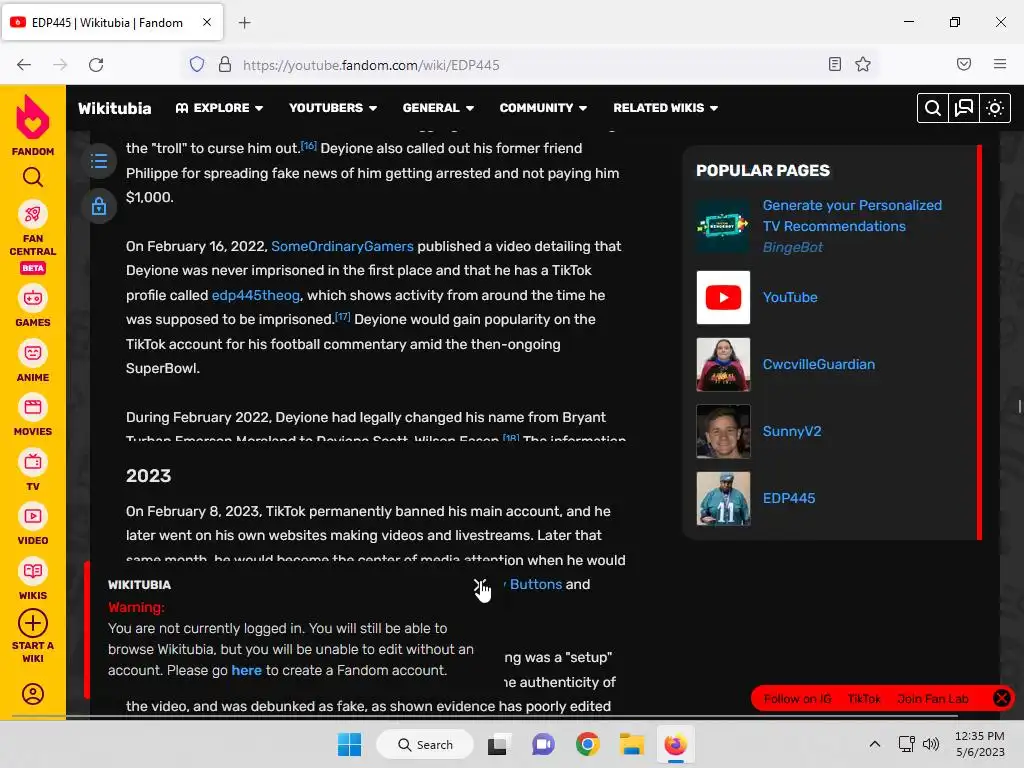Open reference footnote 17
The width and height of the screenshot is (1024, 768).
tap(343, 317)
